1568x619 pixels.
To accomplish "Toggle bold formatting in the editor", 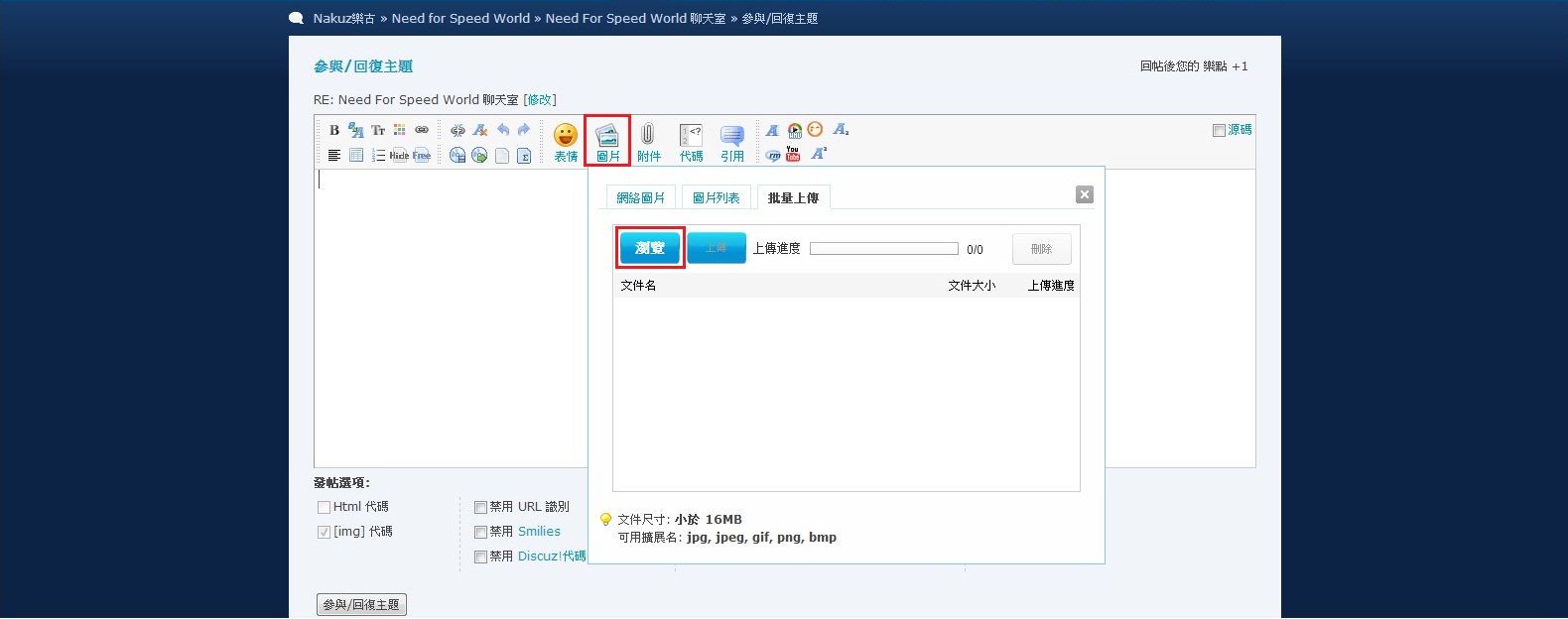I will point(334,130).
